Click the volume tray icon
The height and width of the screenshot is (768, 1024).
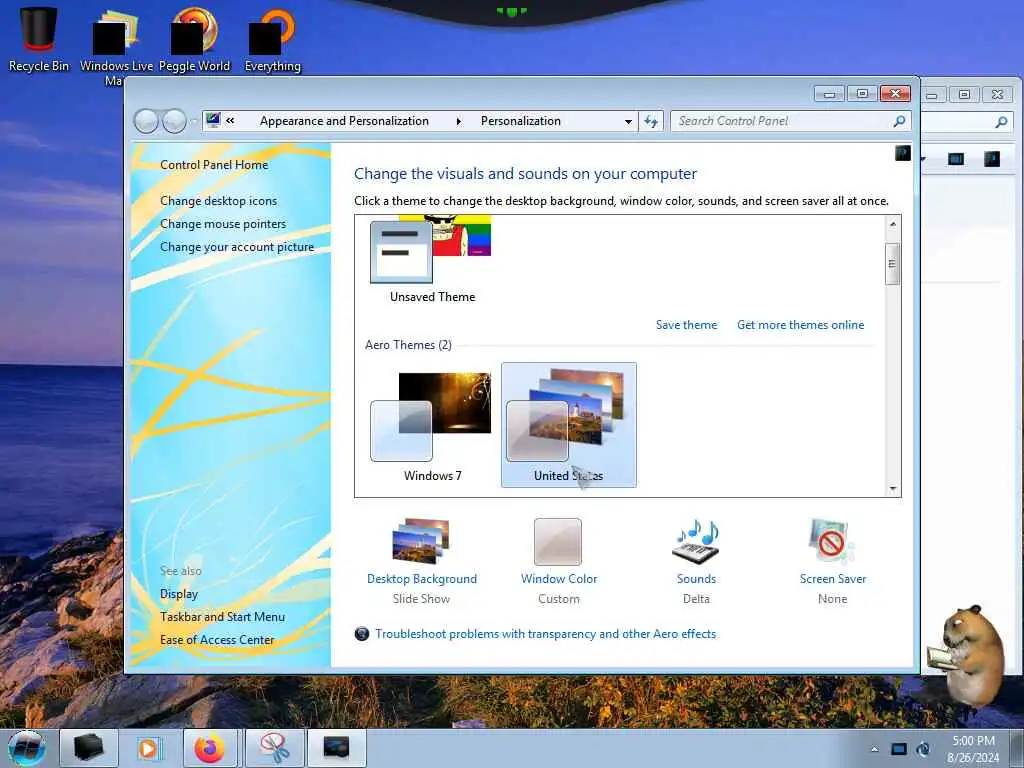923,749
